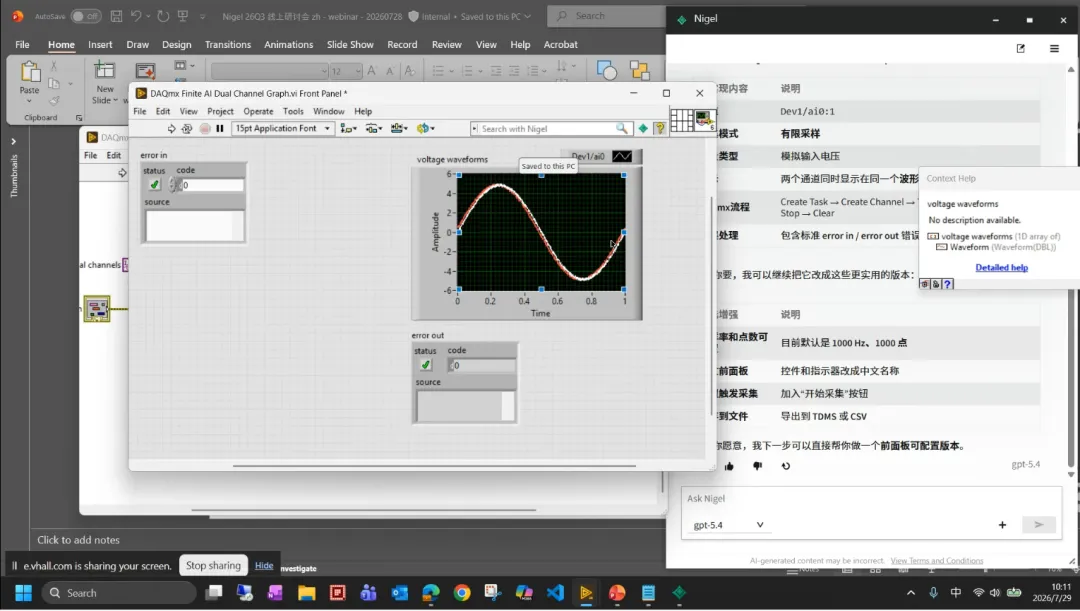
Task: Open Google Chrome from taskbar
Action: [462, 593]
